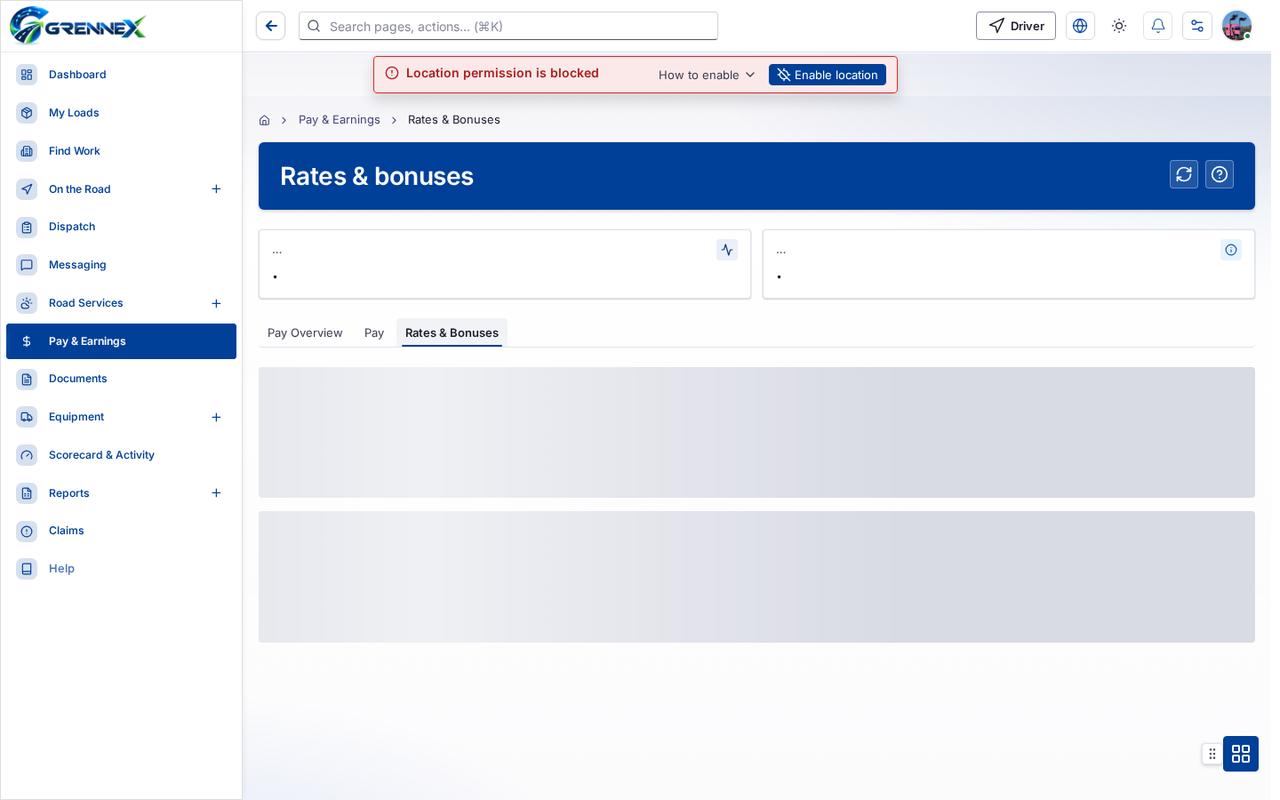Viewport: 1280px width, 800px height.
Task: Go to My Loads
Action: [121, 113]
